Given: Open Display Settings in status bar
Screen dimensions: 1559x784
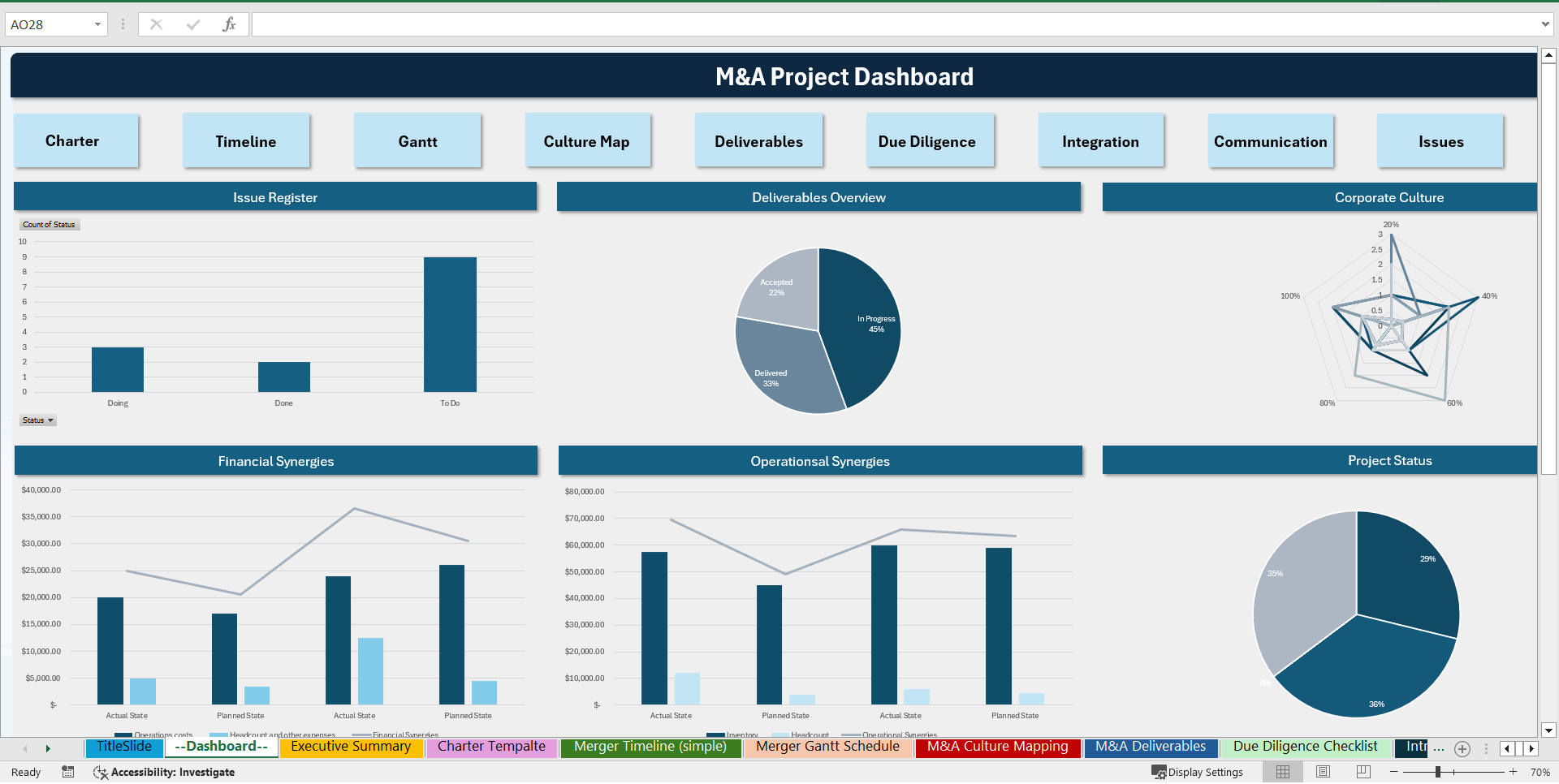Looking at the screenshot, I should (x=1198, y=772).
